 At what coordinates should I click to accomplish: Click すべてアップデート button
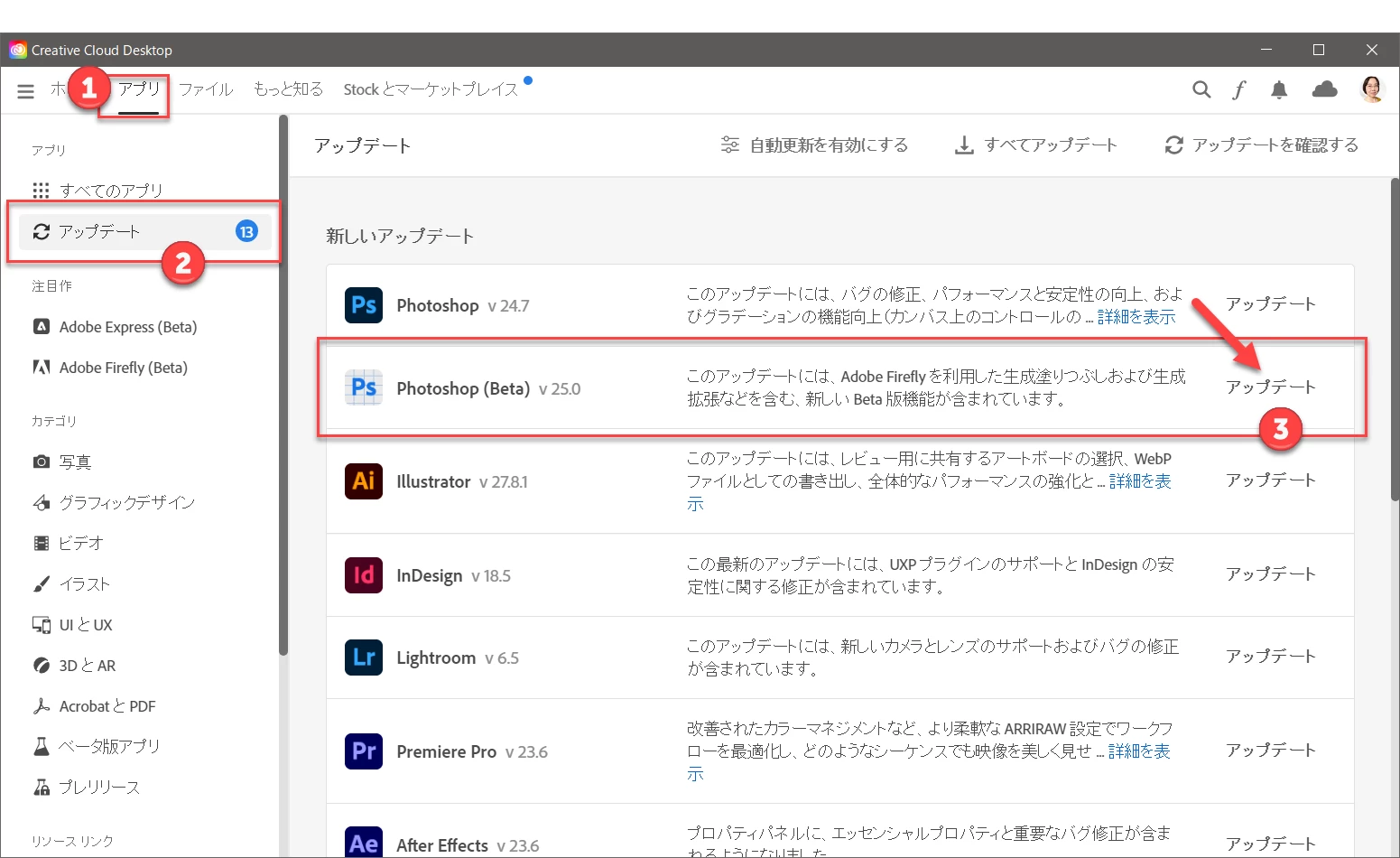pyautogui.click(x=1036, y=145)
